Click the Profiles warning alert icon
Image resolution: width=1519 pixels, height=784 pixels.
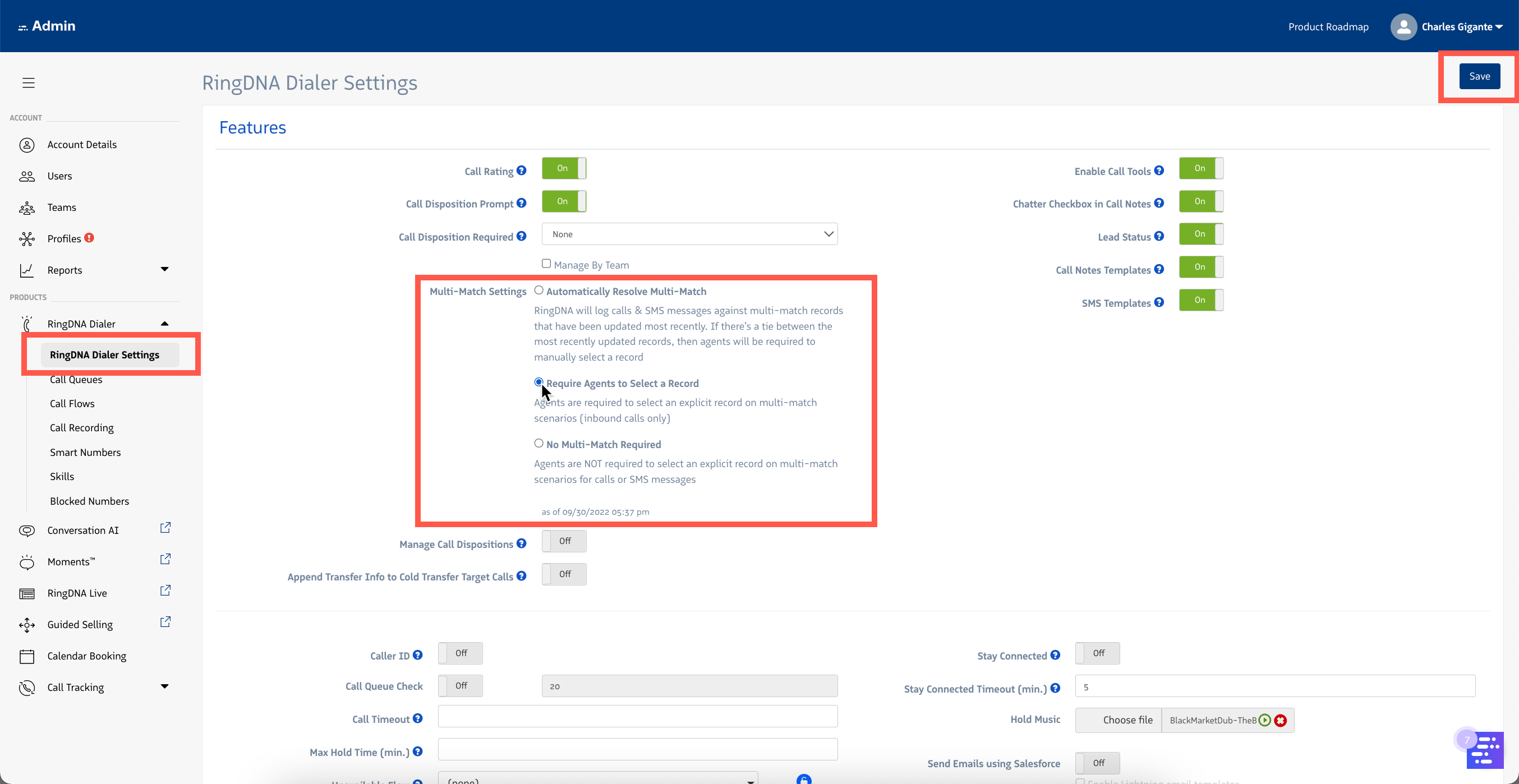(x=89, y=238)
